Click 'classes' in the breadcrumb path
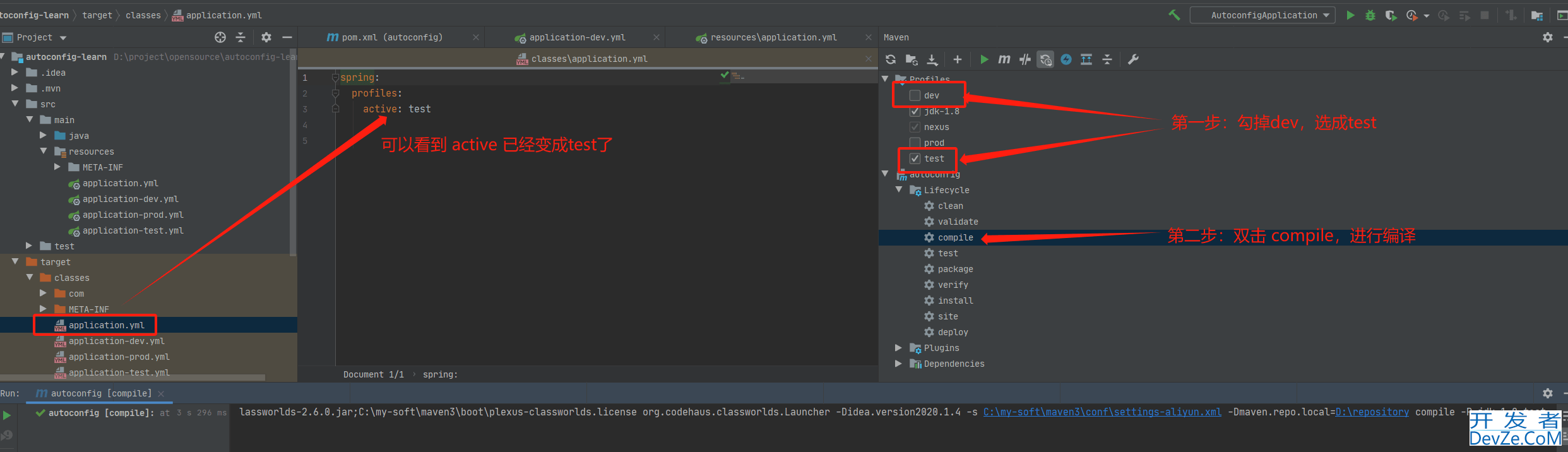This screenshot has width=1568, height=452. click(x=143, y=15)
